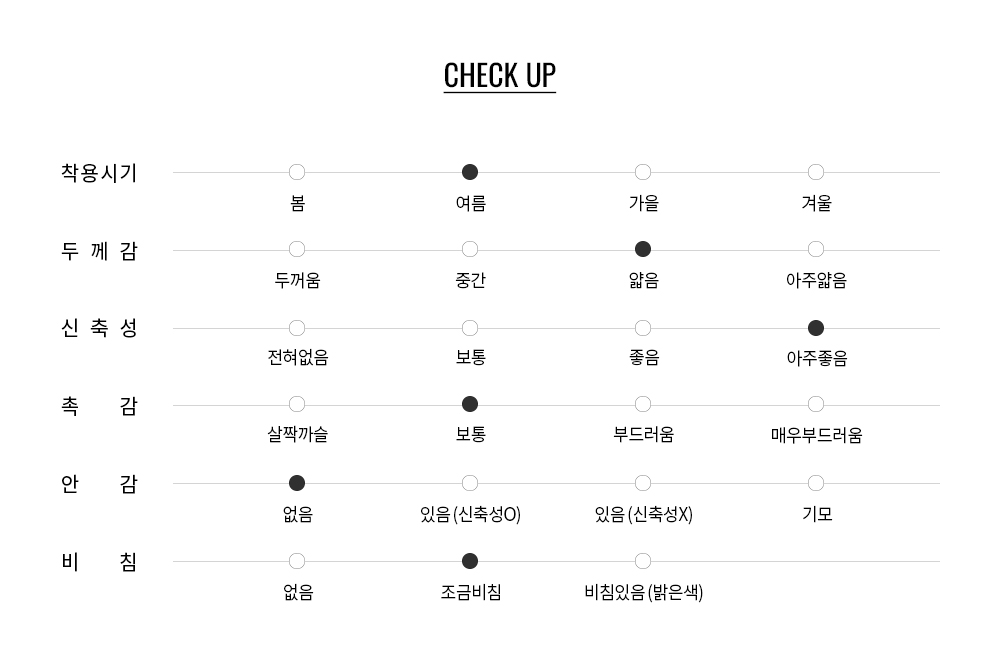
Task: Select the filled 아주좋음 elasticity dot
Action: tap(816, 328)
